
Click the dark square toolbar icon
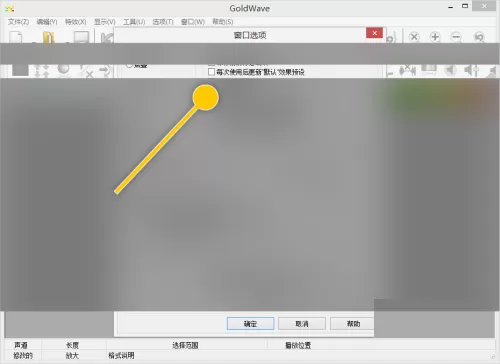tap(20, 70)
